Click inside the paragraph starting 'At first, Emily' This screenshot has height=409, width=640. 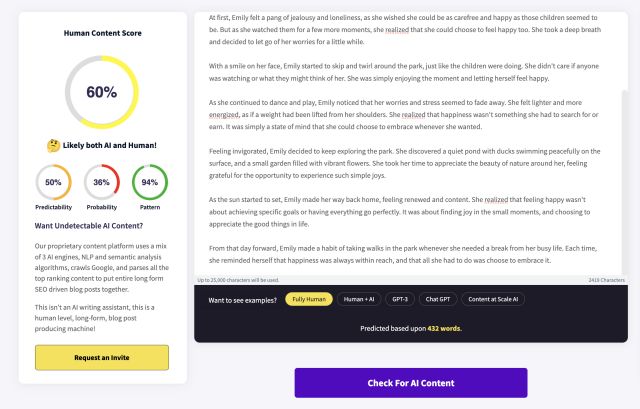pyautogui.click(x=404, y=29)
